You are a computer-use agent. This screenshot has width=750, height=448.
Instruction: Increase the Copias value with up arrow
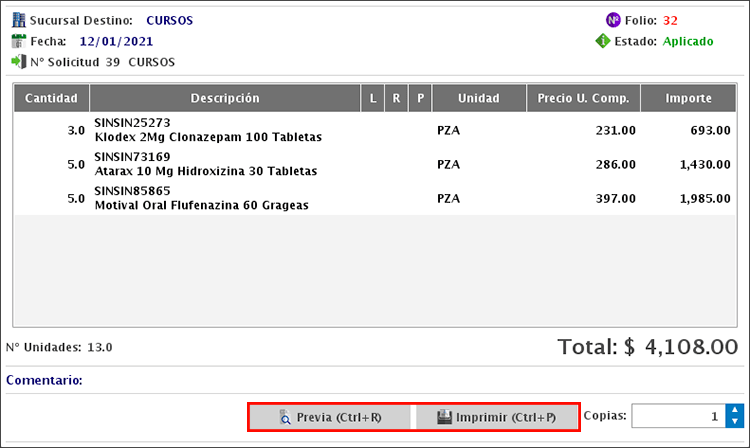(x=735, y=410)
